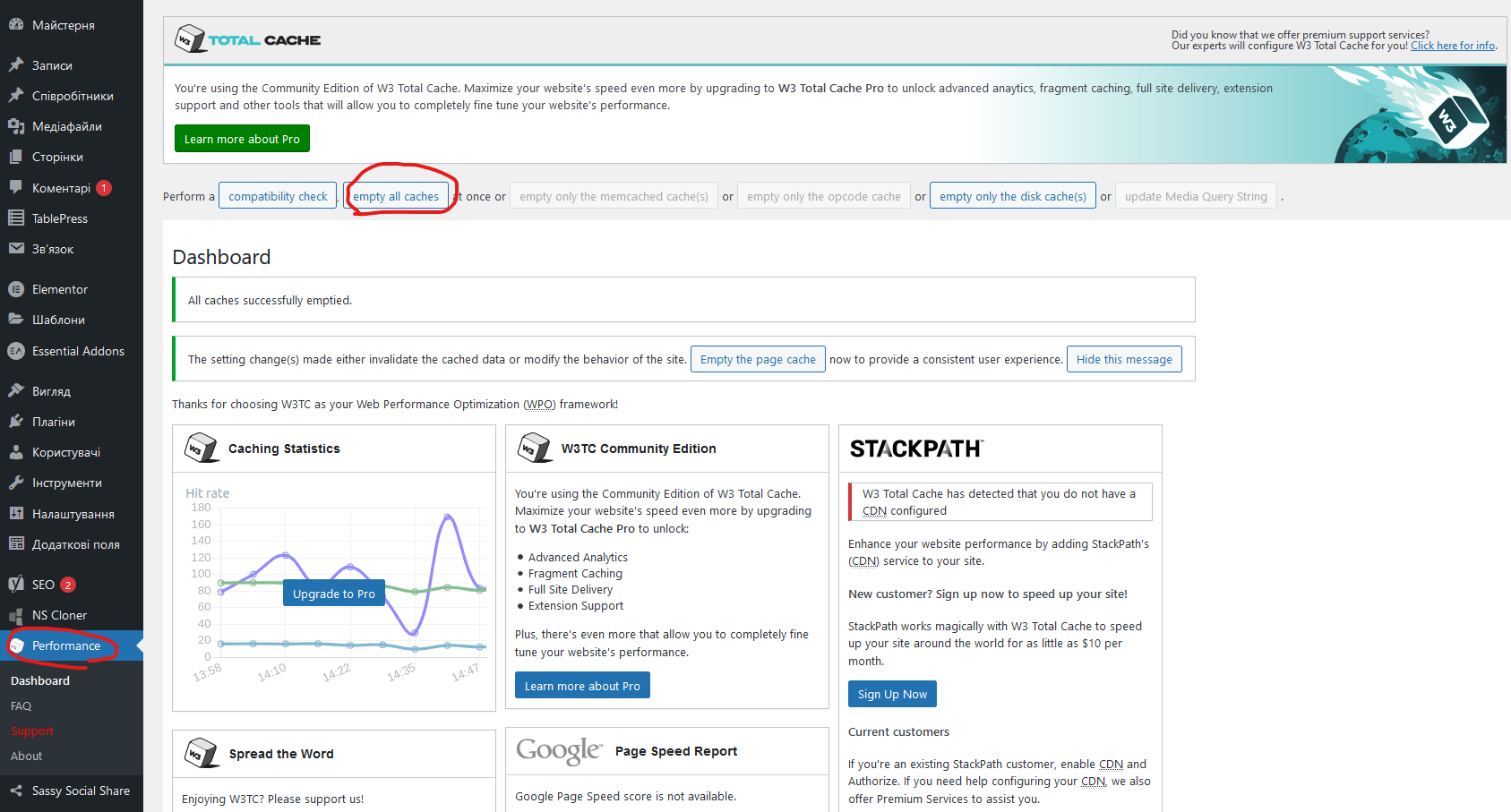Click the Плагіни plug icon
1511x812 pixels.
tap(16, 422)
